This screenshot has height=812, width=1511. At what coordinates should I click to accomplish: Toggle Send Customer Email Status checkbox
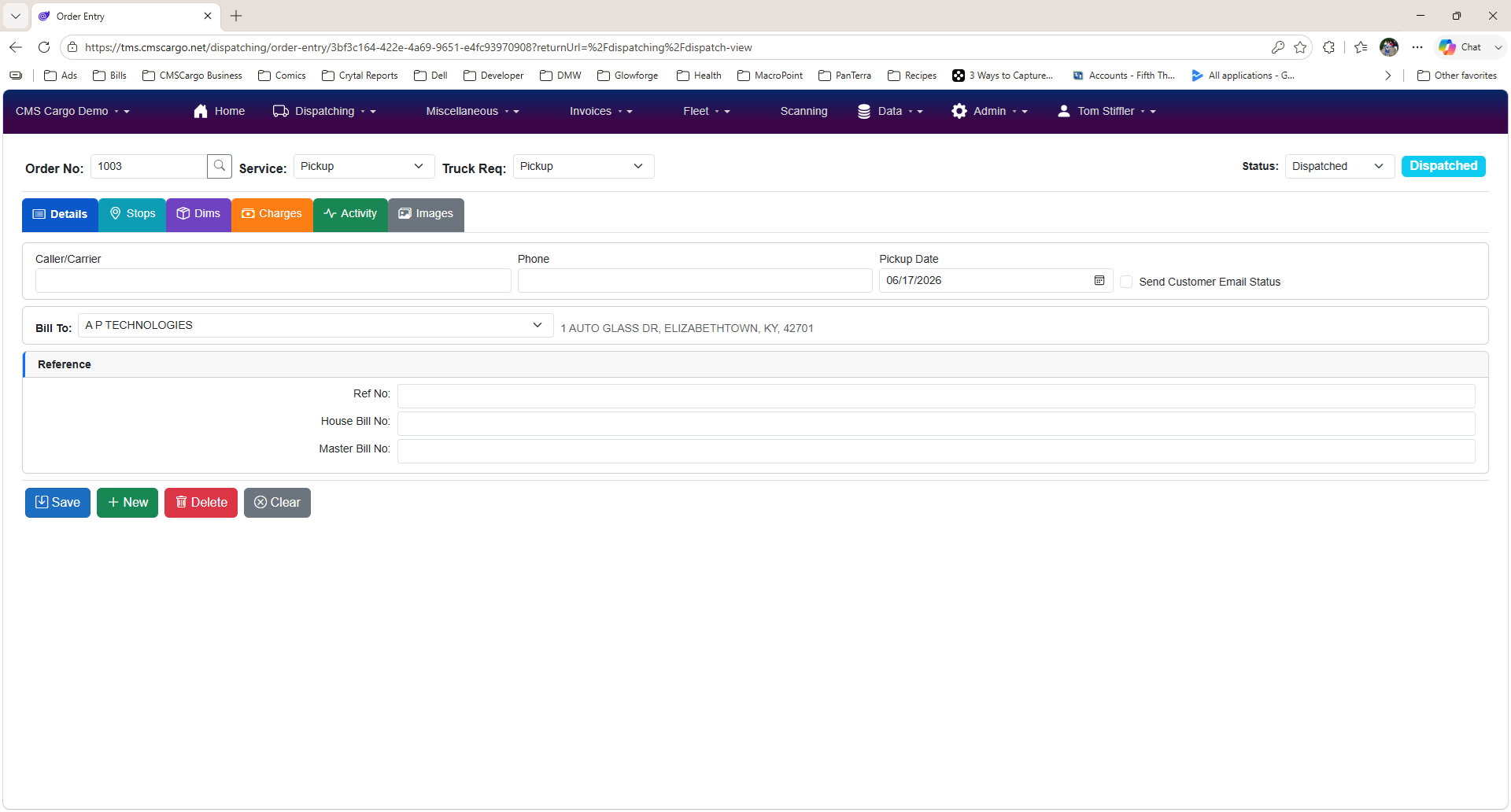coord(1126,282)
